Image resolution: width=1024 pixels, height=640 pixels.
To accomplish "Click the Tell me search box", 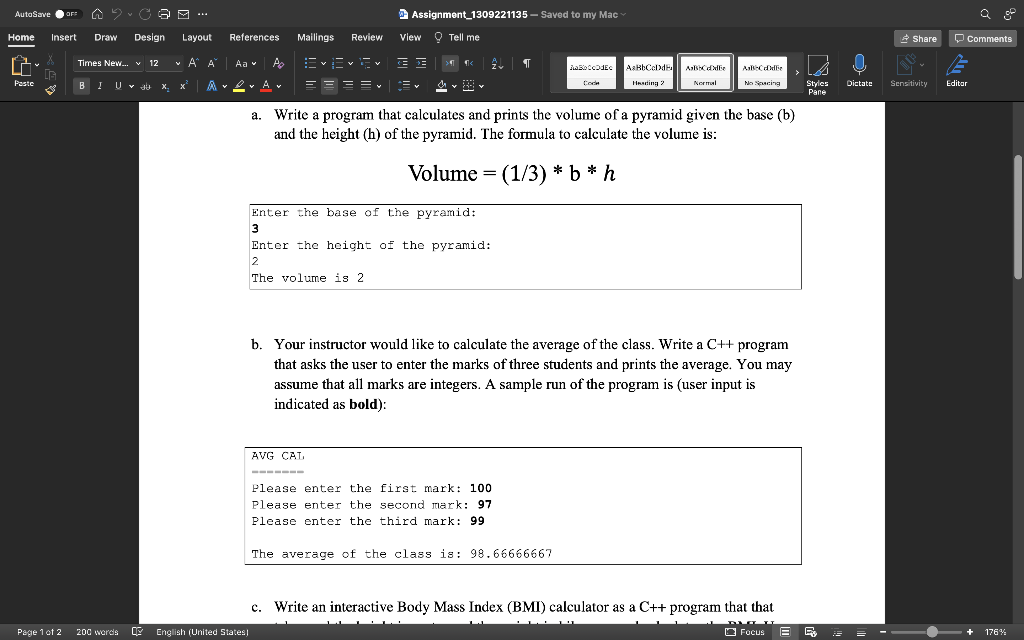I will 458,37.
